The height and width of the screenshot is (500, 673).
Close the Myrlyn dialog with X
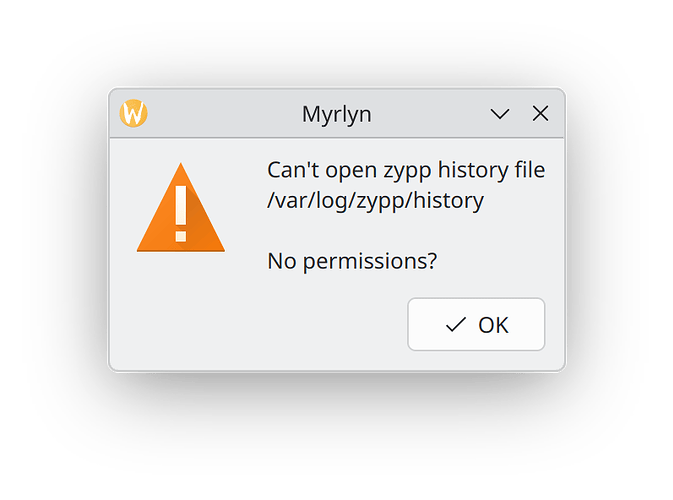pos(540,114)
